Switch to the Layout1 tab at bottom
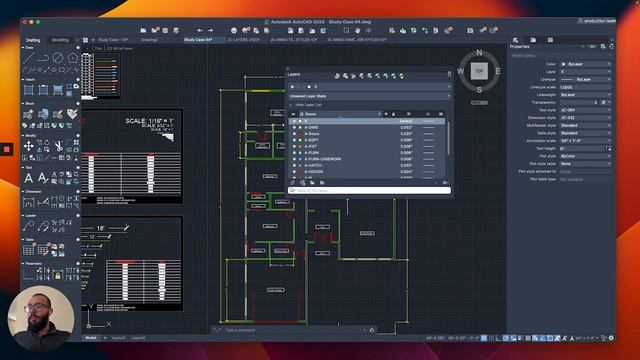 tap(118, 338)
